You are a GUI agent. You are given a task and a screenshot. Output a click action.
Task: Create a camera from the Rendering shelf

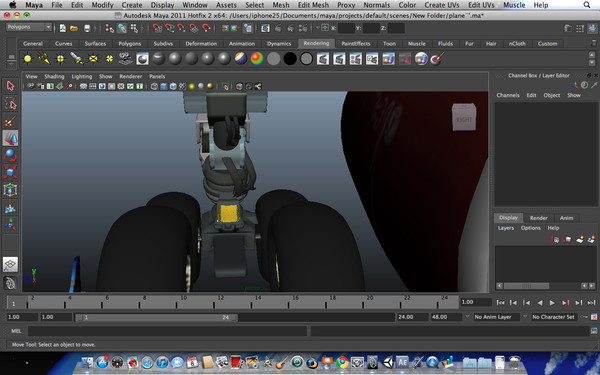click(x=126, y=59)
